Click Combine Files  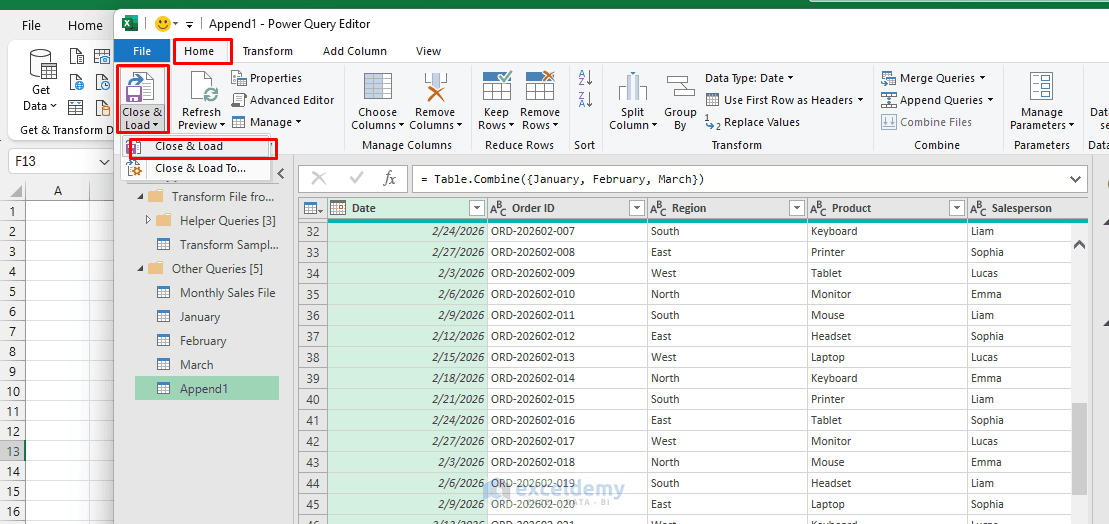point(926,122)
